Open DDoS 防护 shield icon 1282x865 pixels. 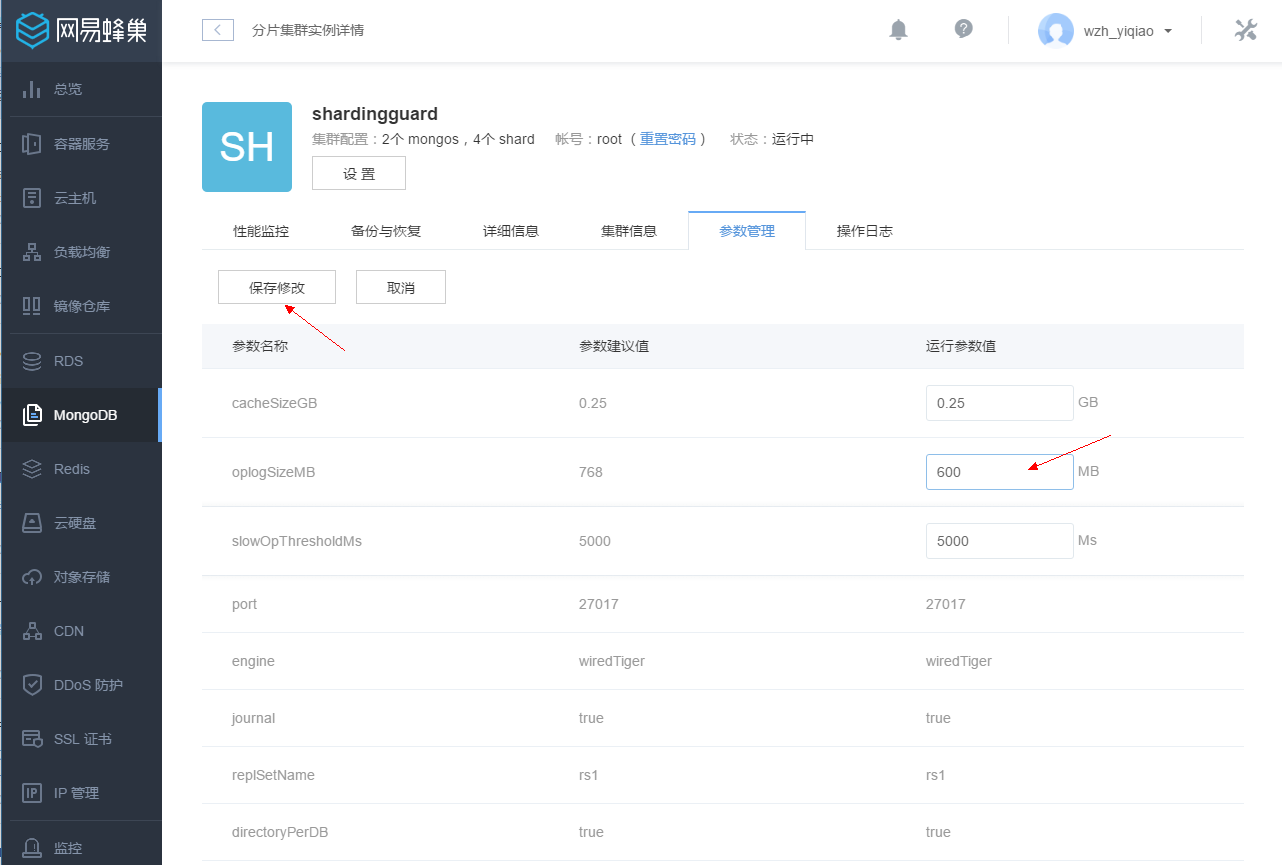32,685
